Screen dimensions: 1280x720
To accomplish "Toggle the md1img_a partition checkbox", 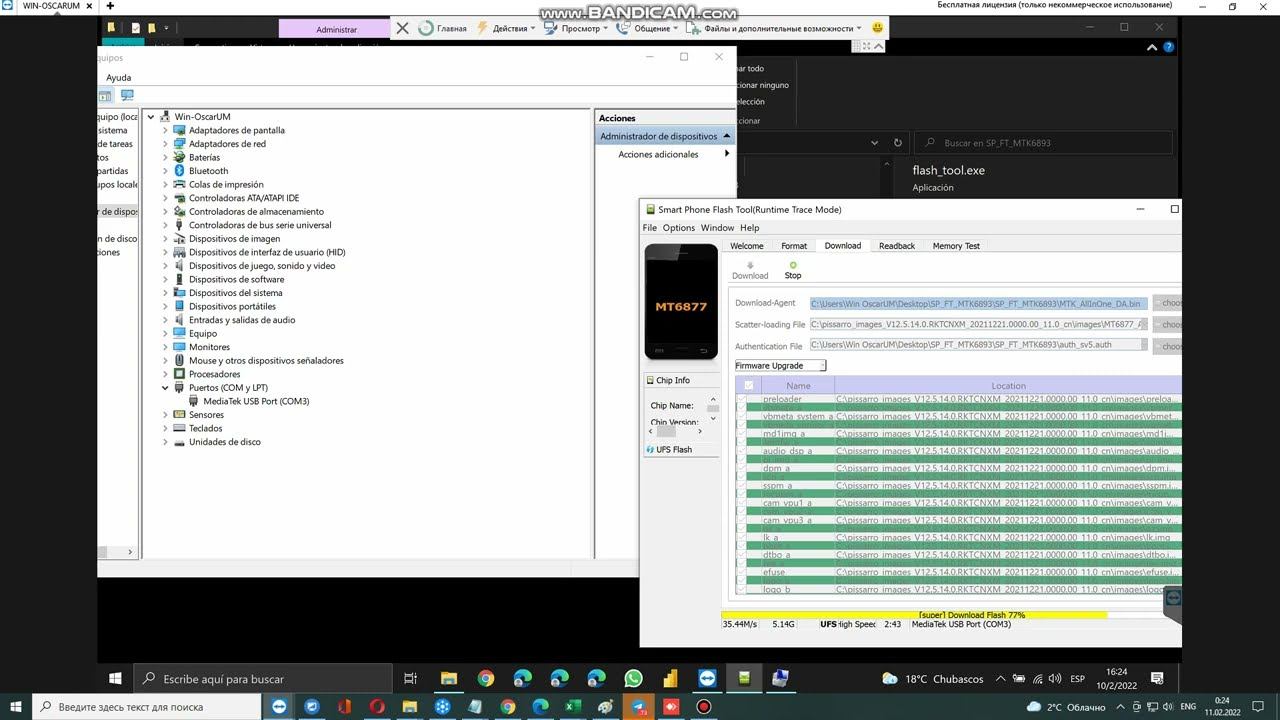I will coord(742,434).
